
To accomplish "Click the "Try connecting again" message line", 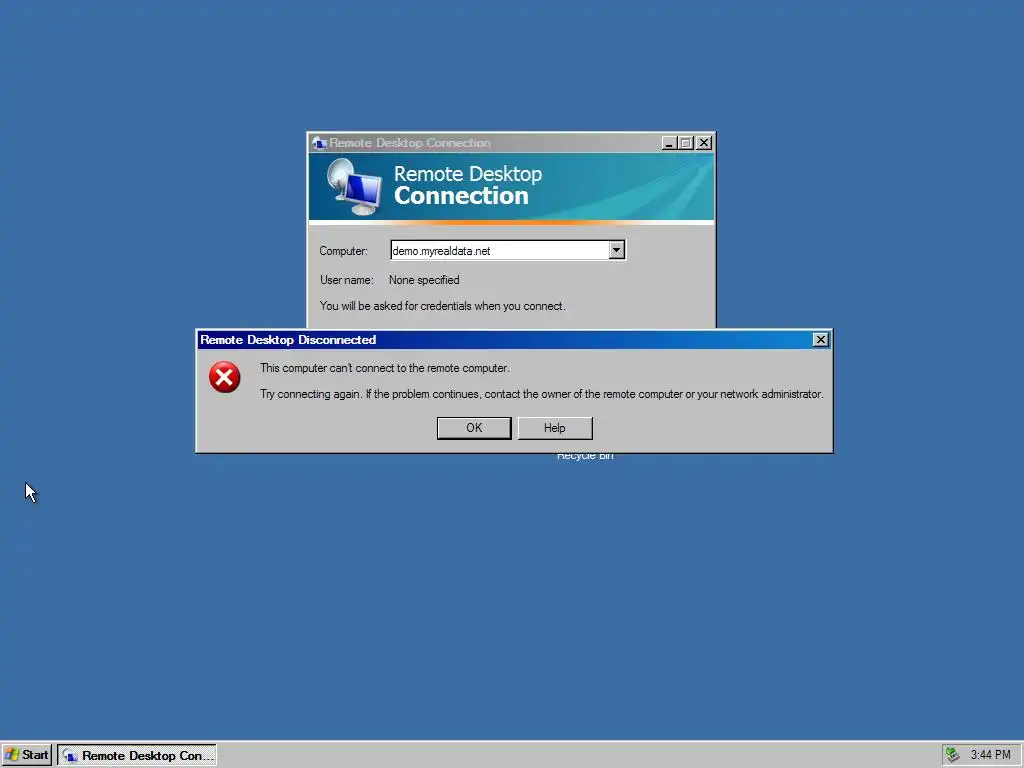I will tap(541, 394).
